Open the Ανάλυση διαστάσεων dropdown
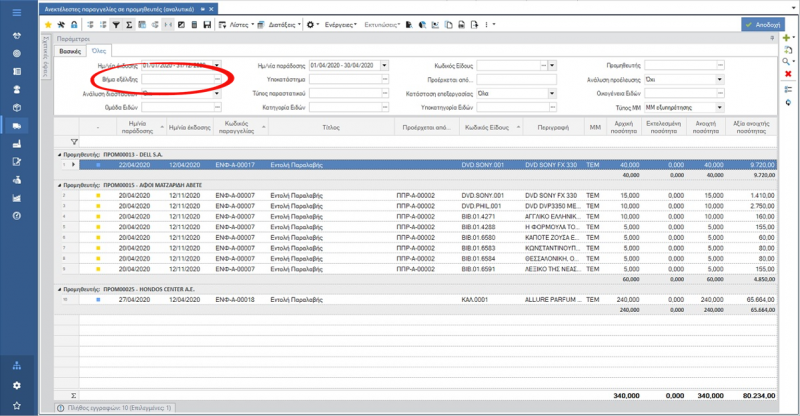The width and height of the screenshot is (800, 416). coord(217,93)
